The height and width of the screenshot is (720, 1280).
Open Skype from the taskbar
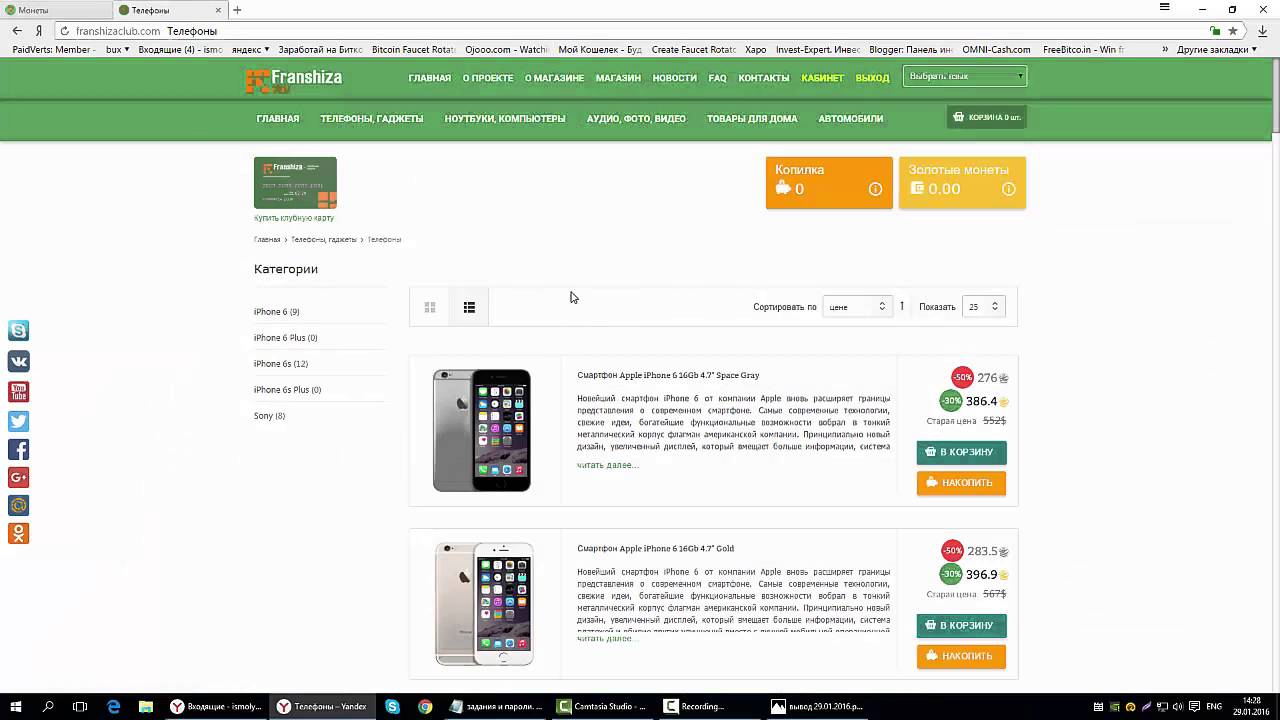pos(392,706)
